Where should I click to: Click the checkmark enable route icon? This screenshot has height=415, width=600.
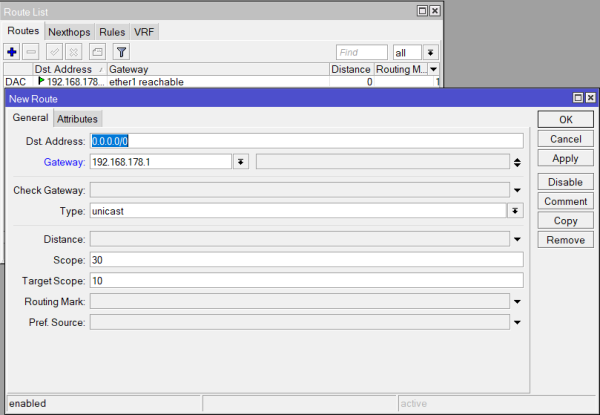(x=55, y=51)
